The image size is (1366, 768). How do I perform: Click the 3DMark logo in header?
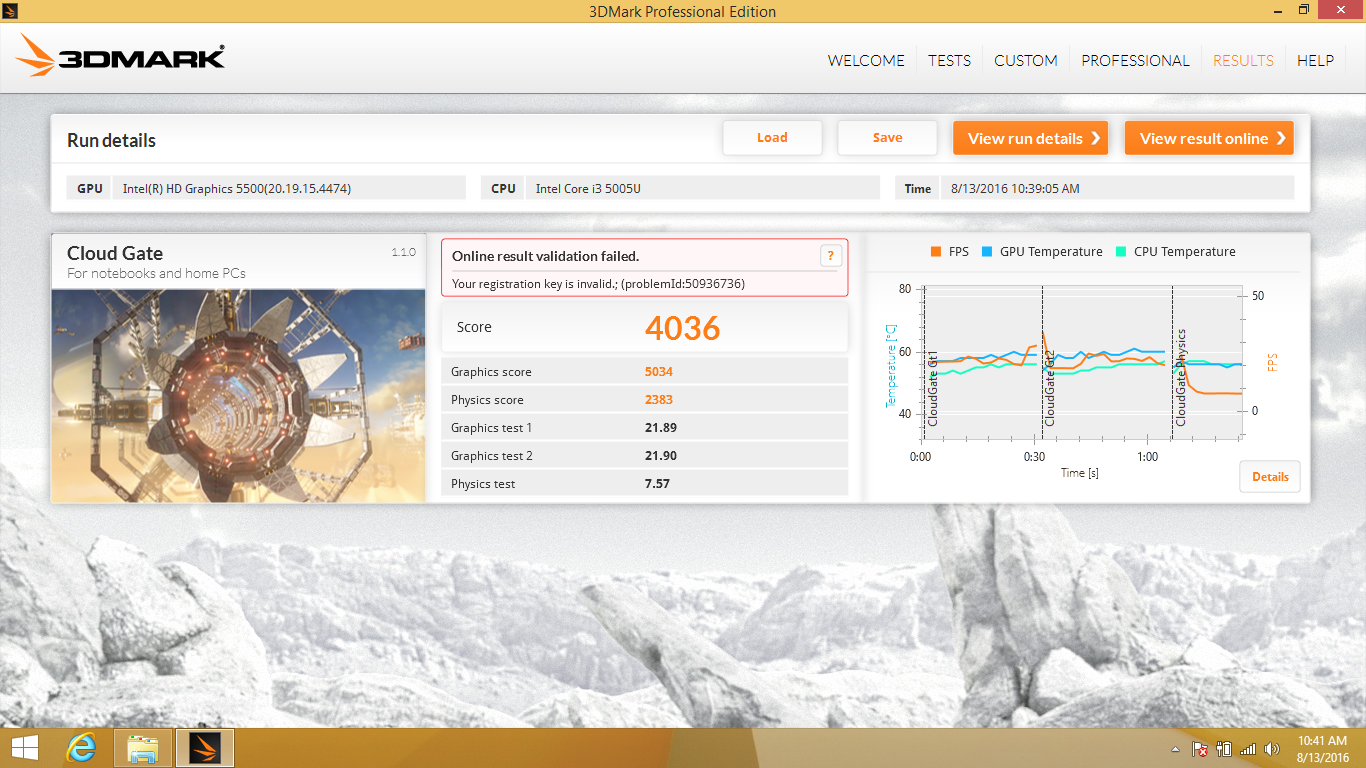click(120, 57)
